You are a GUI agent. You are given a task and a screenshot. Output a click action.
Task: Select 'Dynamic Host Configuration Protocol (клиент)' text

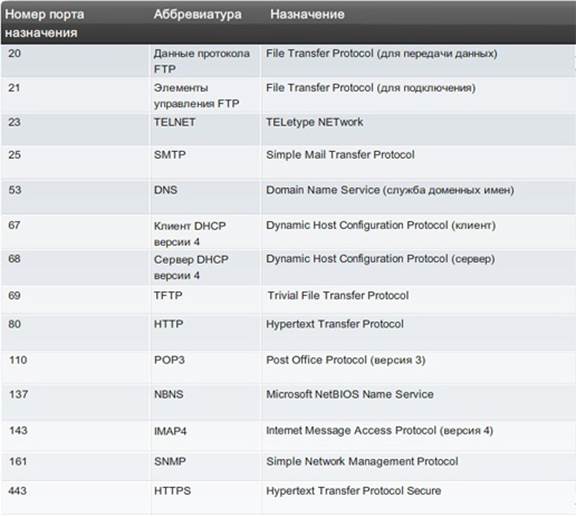coord(381,225)
